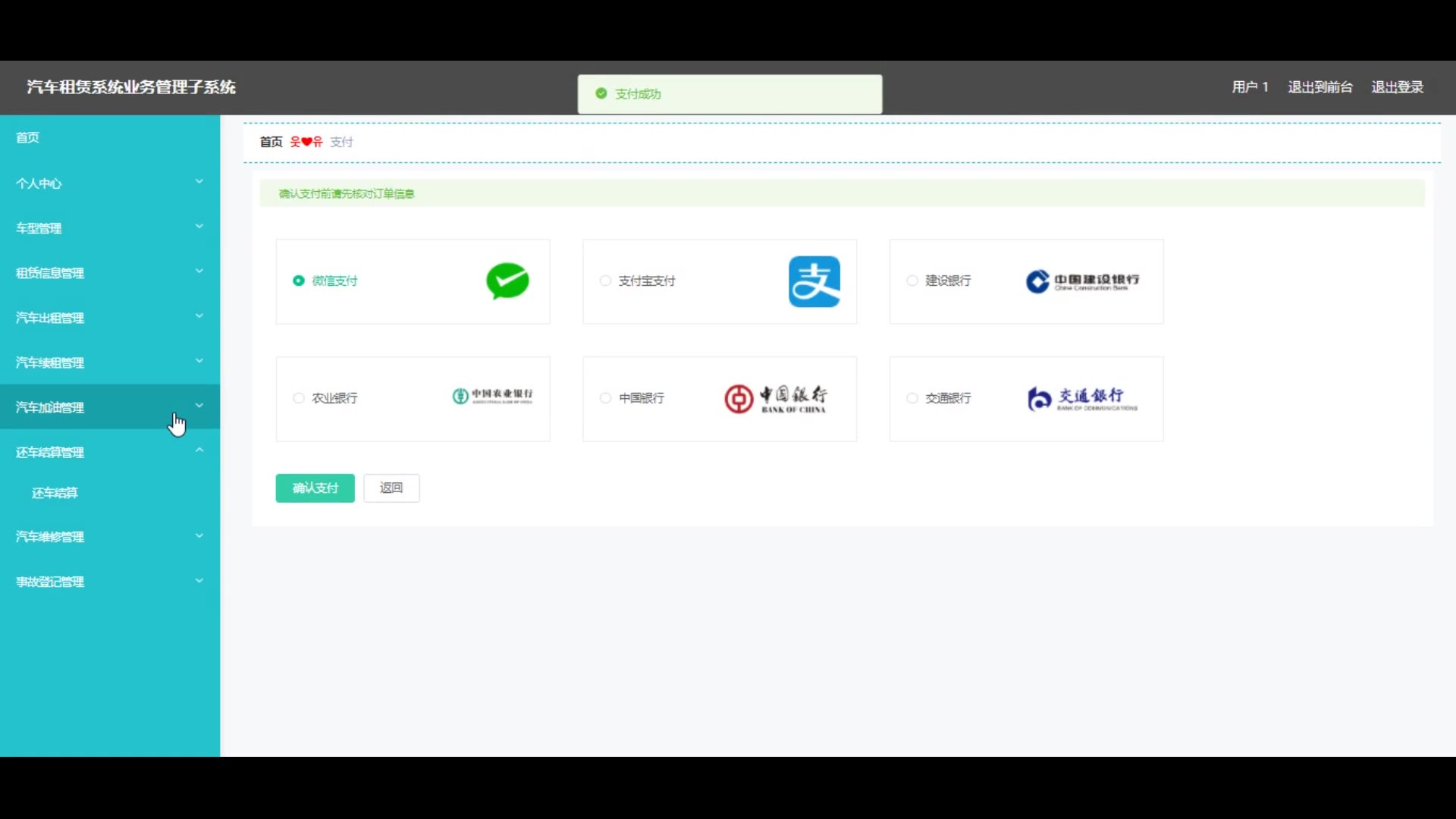Click the WeChat Pay green logo
Screen dimensions: 1456x819
tap(507, 281)
